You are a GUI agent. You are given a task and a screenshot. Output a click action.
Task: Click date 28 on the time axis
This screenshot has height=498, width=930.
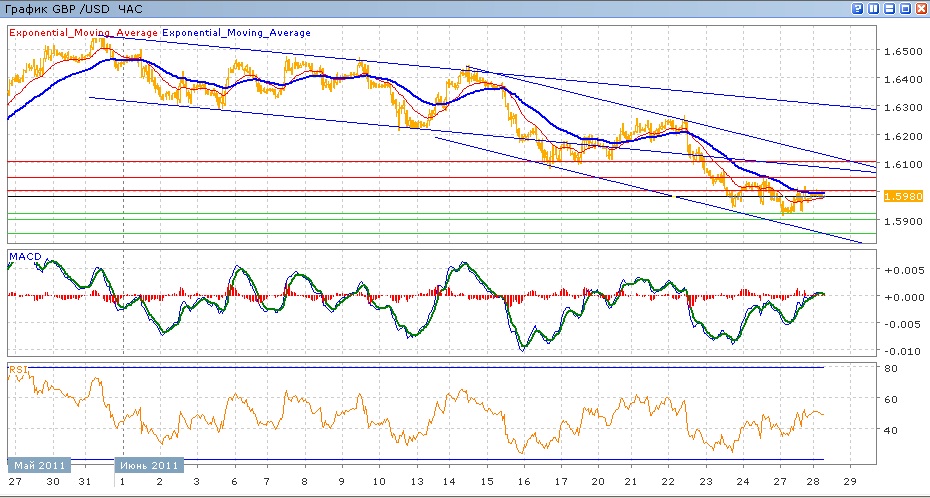(813, 482)
